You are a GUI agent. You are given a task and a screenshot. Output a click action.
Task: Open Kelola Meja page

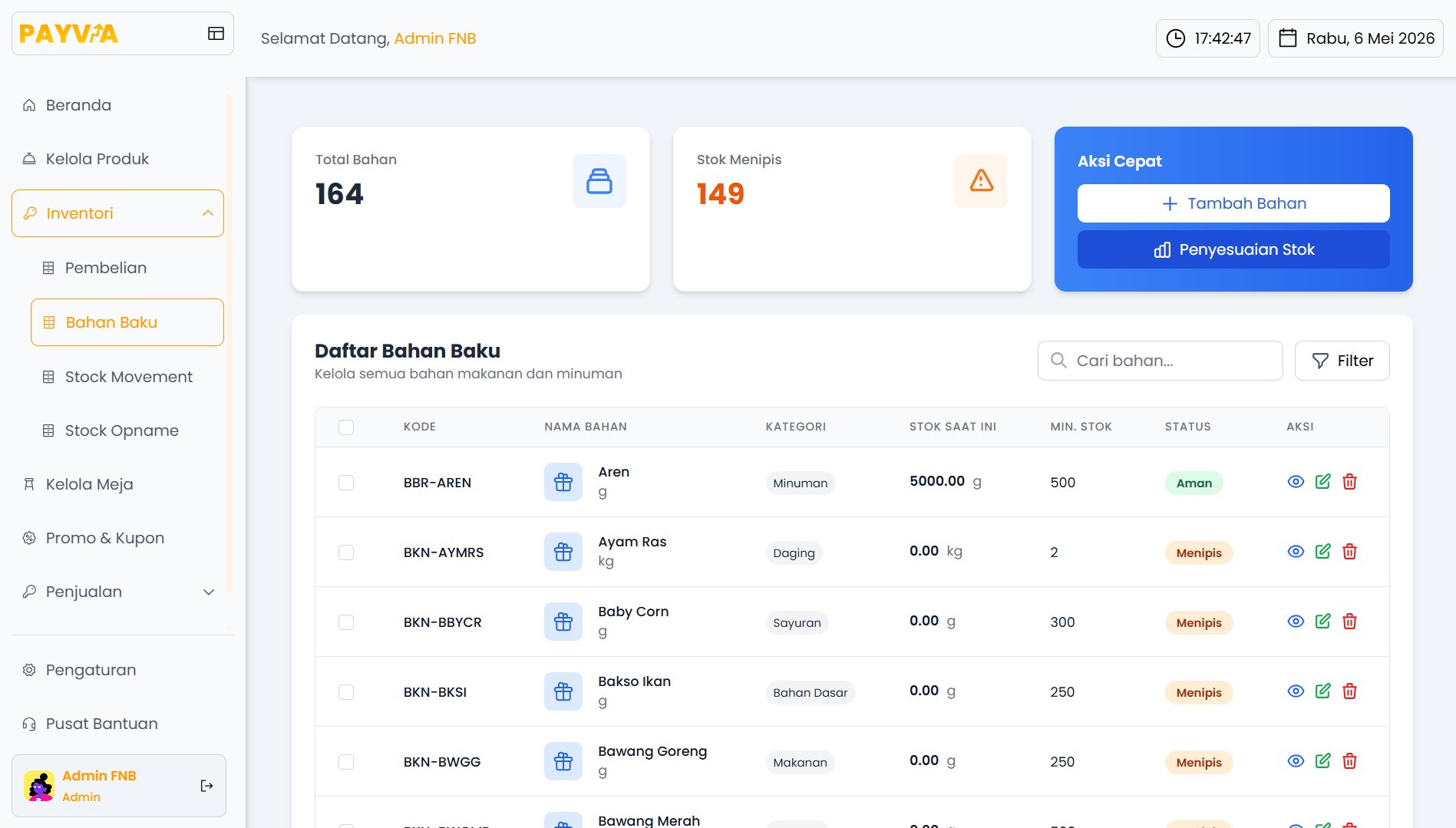click(117, 484)
